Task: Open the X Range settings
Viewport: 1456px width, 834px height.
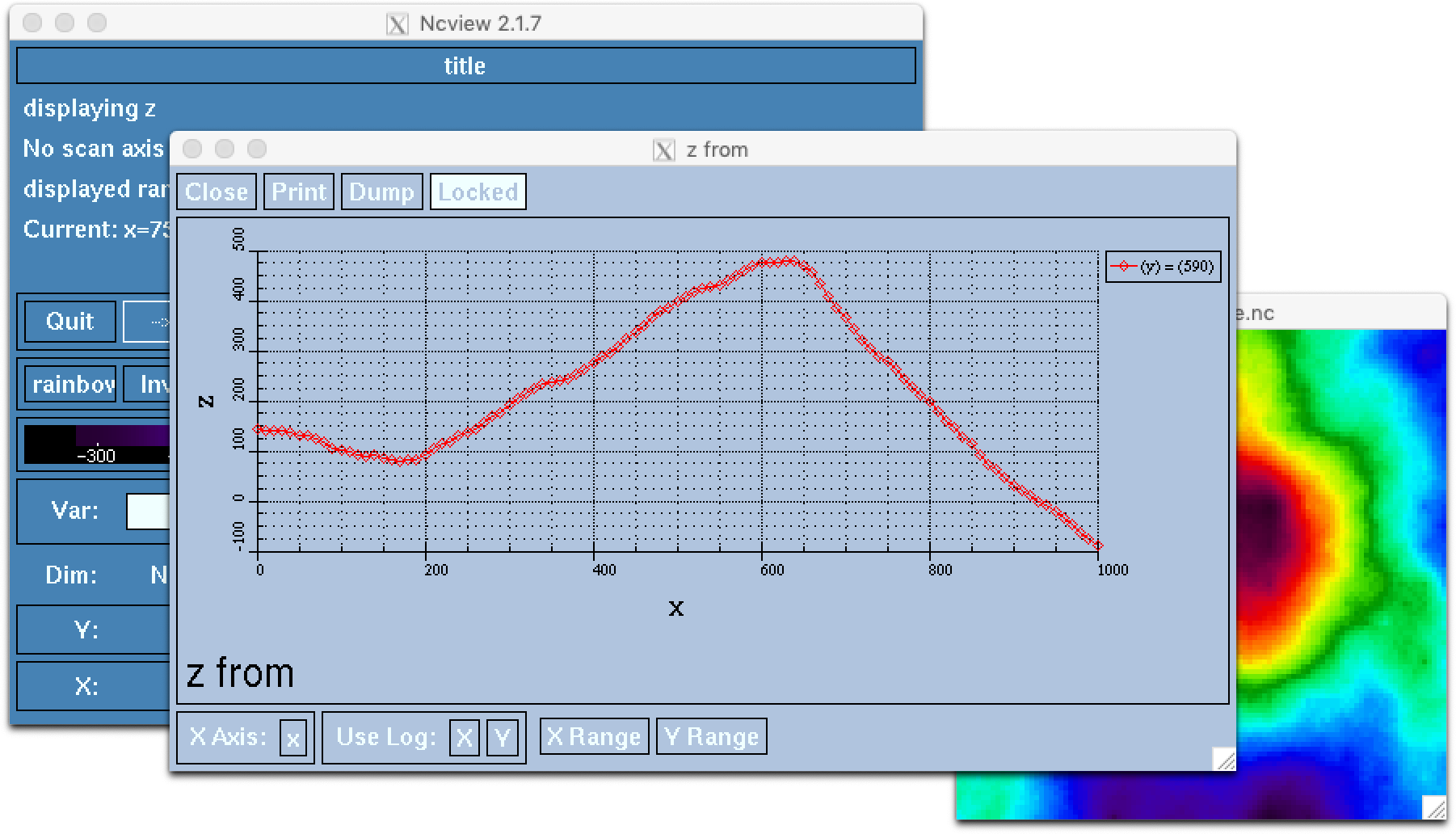Action: 594,736
